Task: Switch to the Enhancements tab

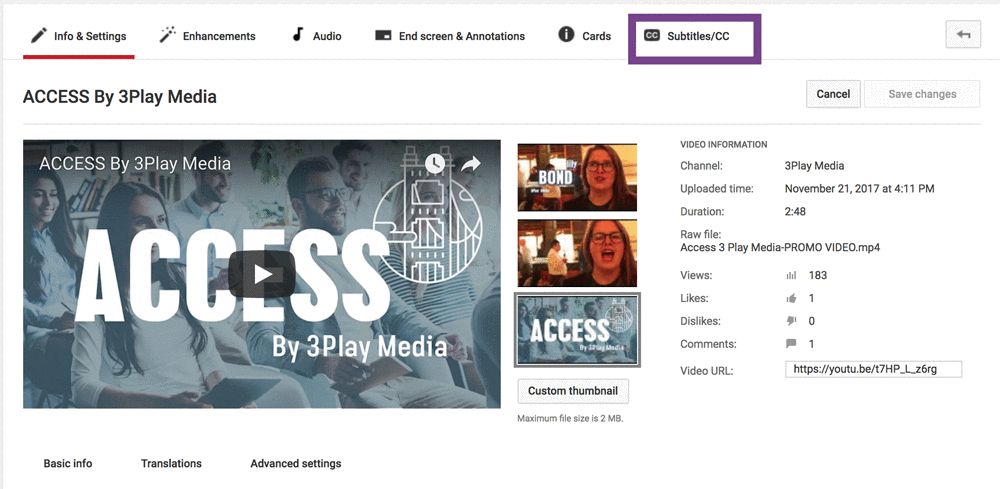Action: pyautogui.click(x=208, y=36)
